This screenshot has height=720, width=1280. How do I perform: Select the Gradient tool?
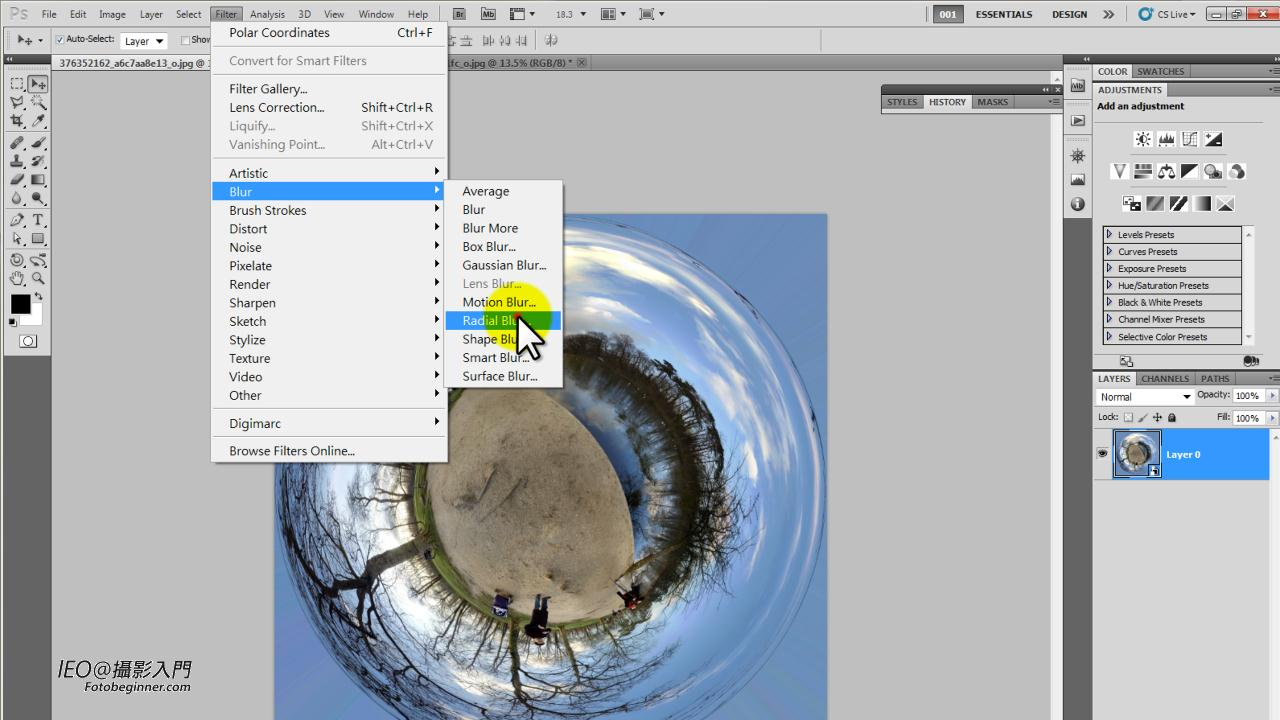38,180
